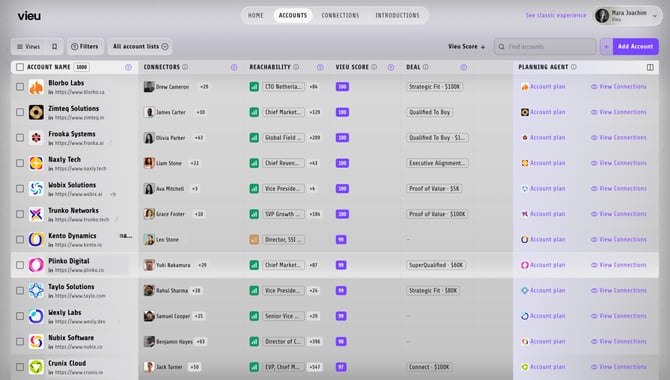Screen dimensions: 670x380
Task: Click Yuki Nakamura connector avatar
Action: (149, 265)
